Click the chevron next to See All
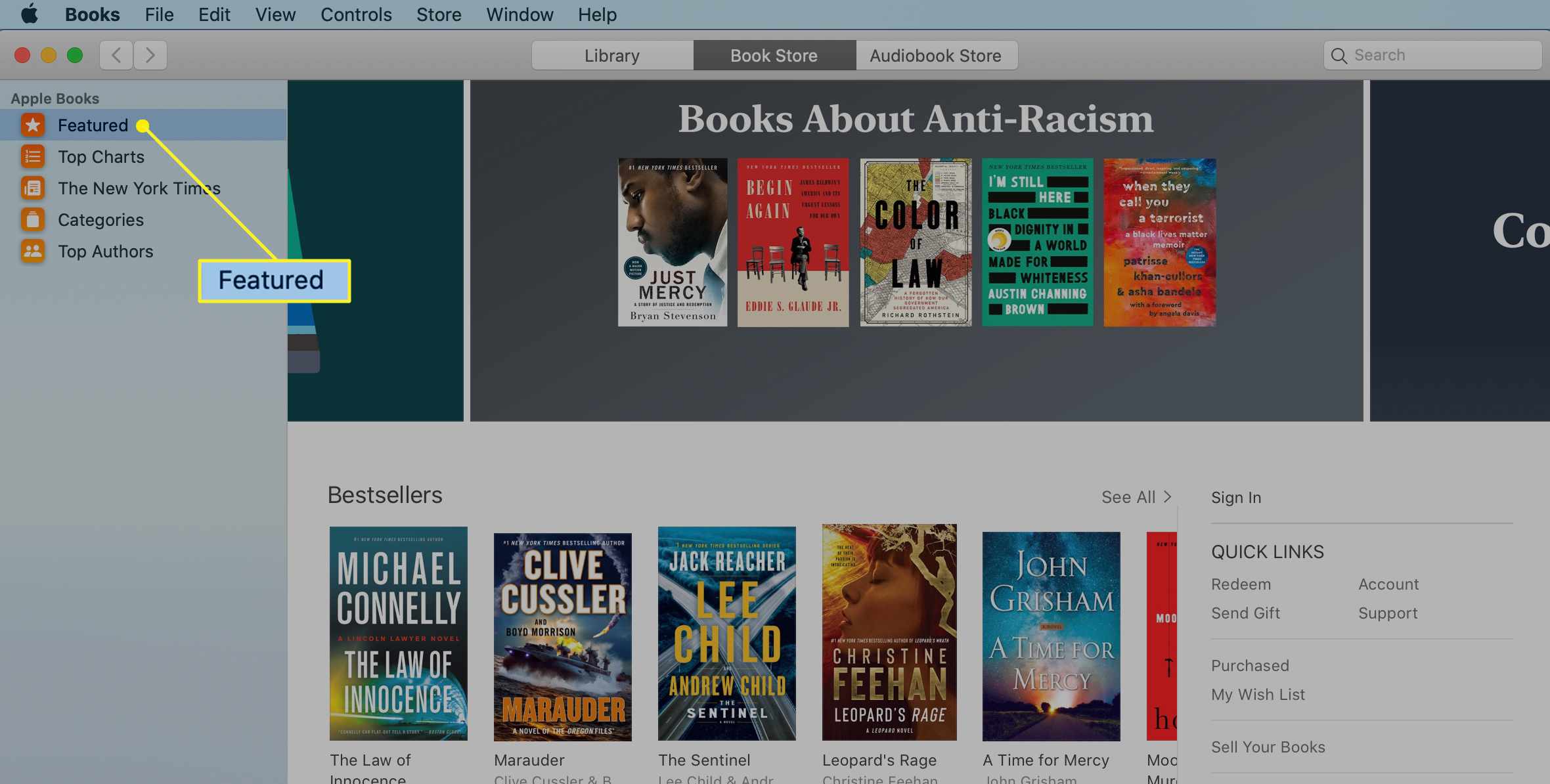The height and width of the screenshot is (784, 1550). pos(1168,497)
